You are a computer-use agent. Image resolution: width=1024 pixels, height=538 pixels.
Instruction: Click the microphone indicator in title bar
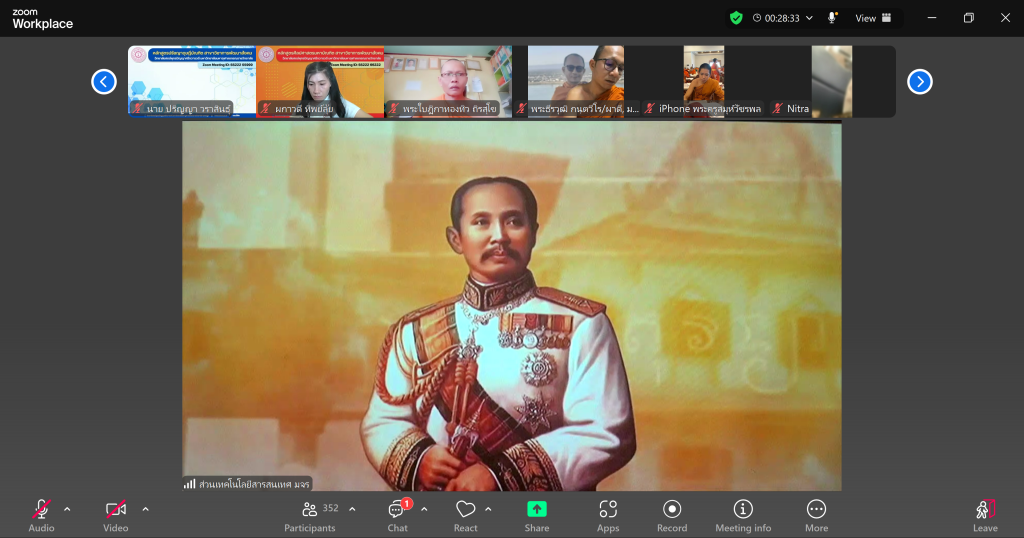[x=832, y=18]
